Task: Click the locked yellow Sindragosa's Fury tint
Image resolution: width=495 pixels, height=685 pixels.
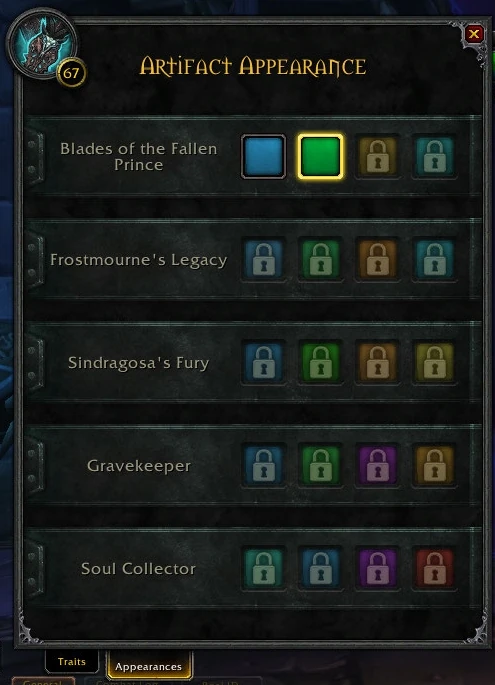Action: click(x=434, y=363)
